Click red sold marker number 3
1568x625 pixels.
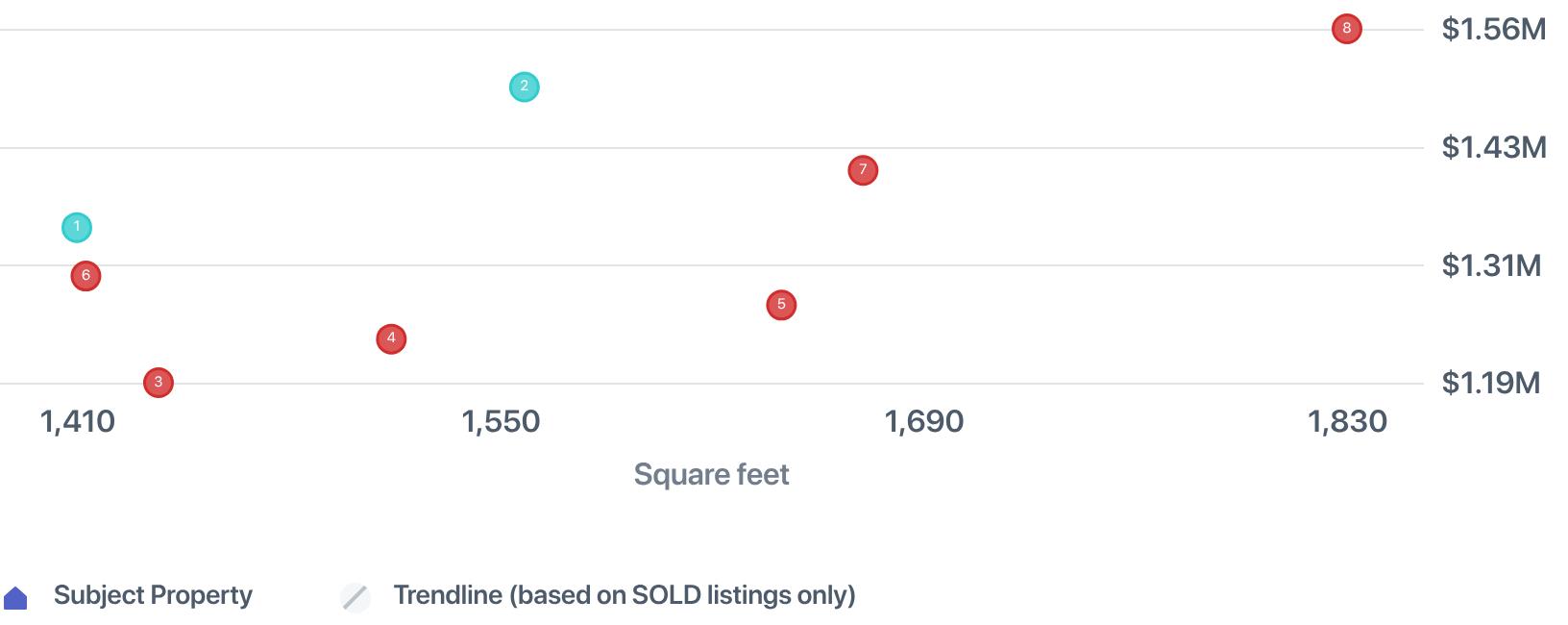159,383
